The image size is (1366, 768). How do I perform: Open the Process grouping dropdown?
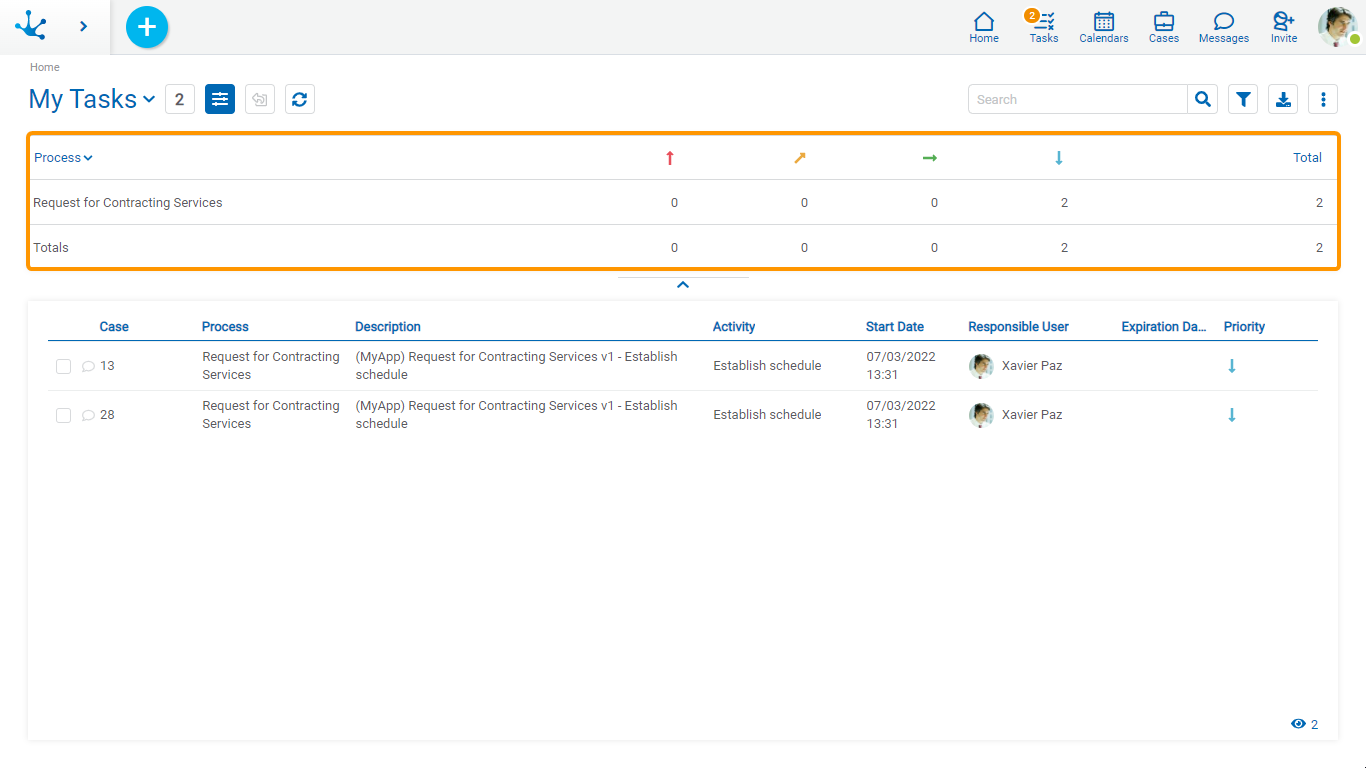tap(63, 158)
